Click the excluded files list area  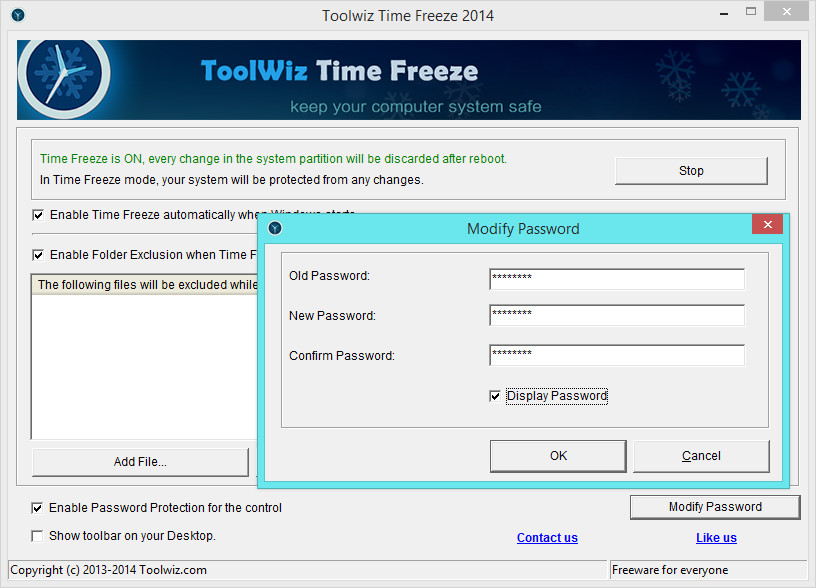click(144, 367)
